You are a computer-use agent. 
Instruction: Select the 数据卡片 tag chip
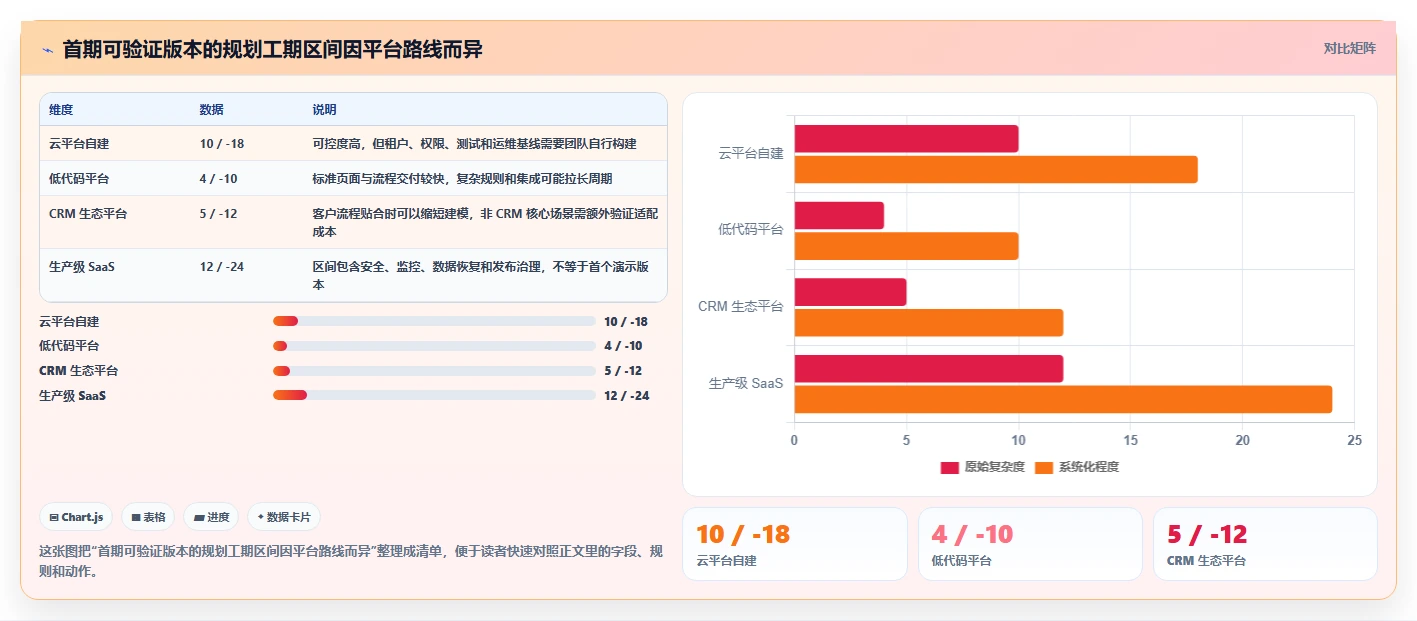(284, 517)
